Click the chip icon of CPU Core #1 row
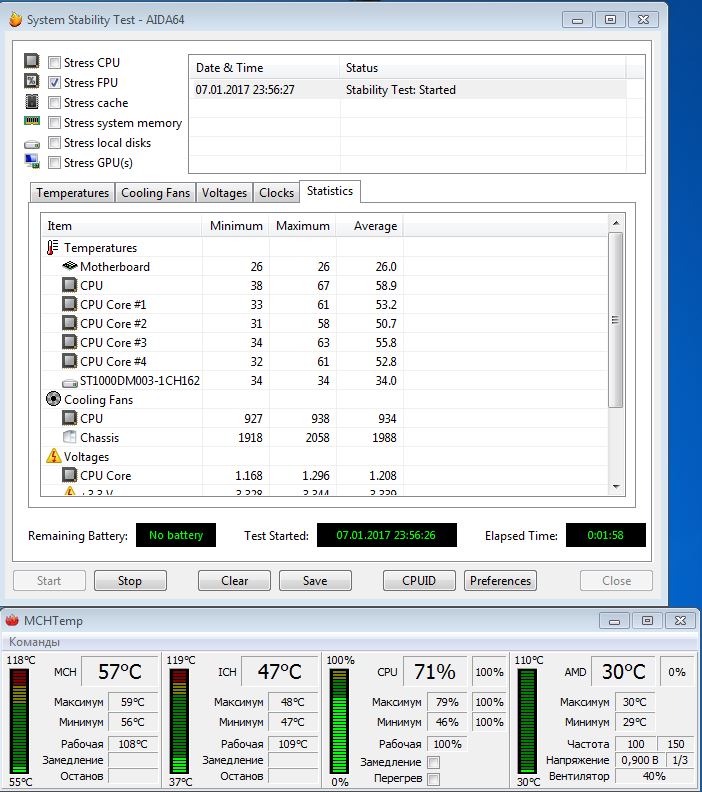702x792 pixels. click(x=69, y=304)
